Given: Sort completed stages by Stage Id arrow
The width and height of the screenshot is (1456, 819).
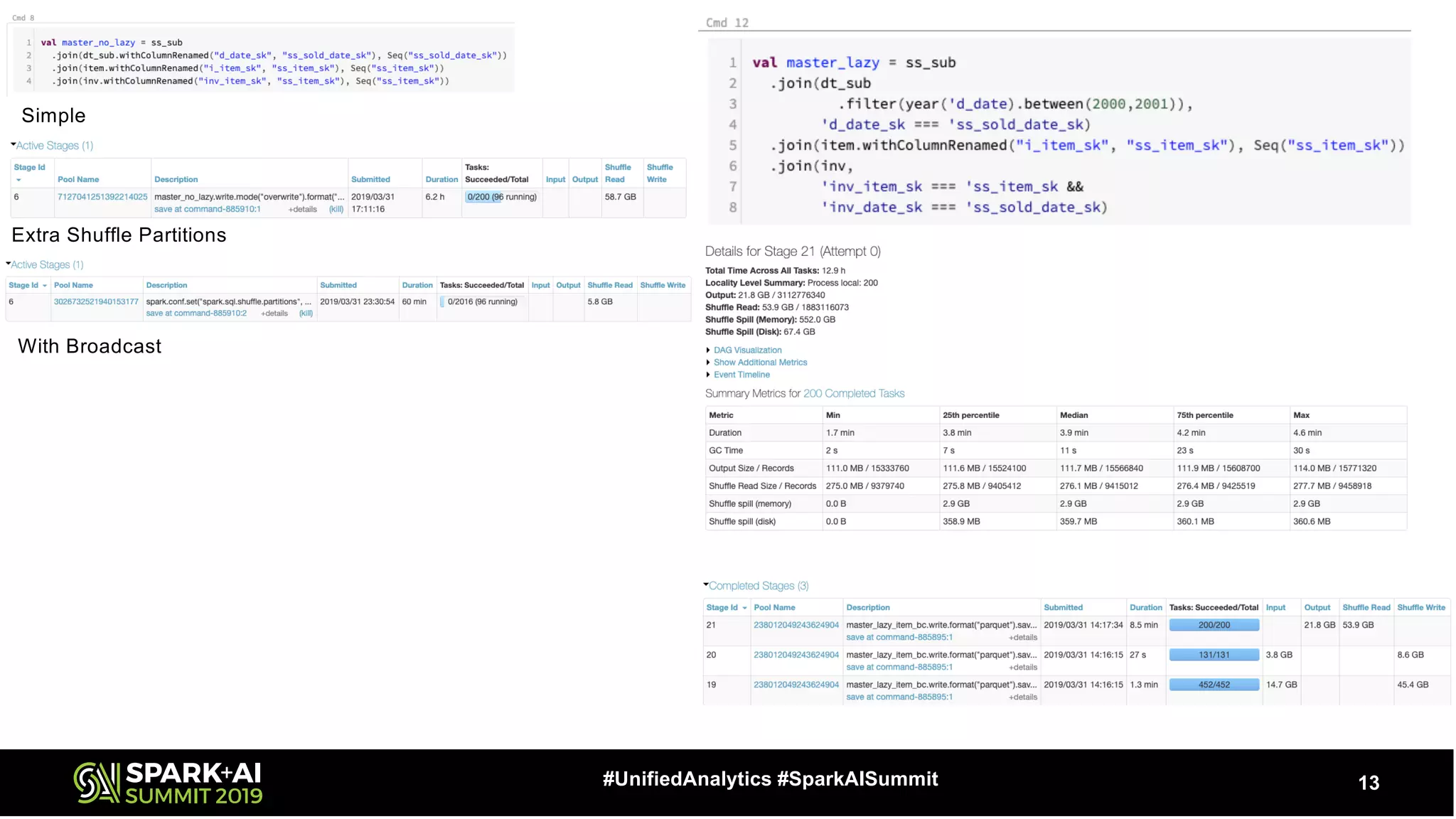Looking at the screenshot, I should pyautogui.click(x=744, y=609).
